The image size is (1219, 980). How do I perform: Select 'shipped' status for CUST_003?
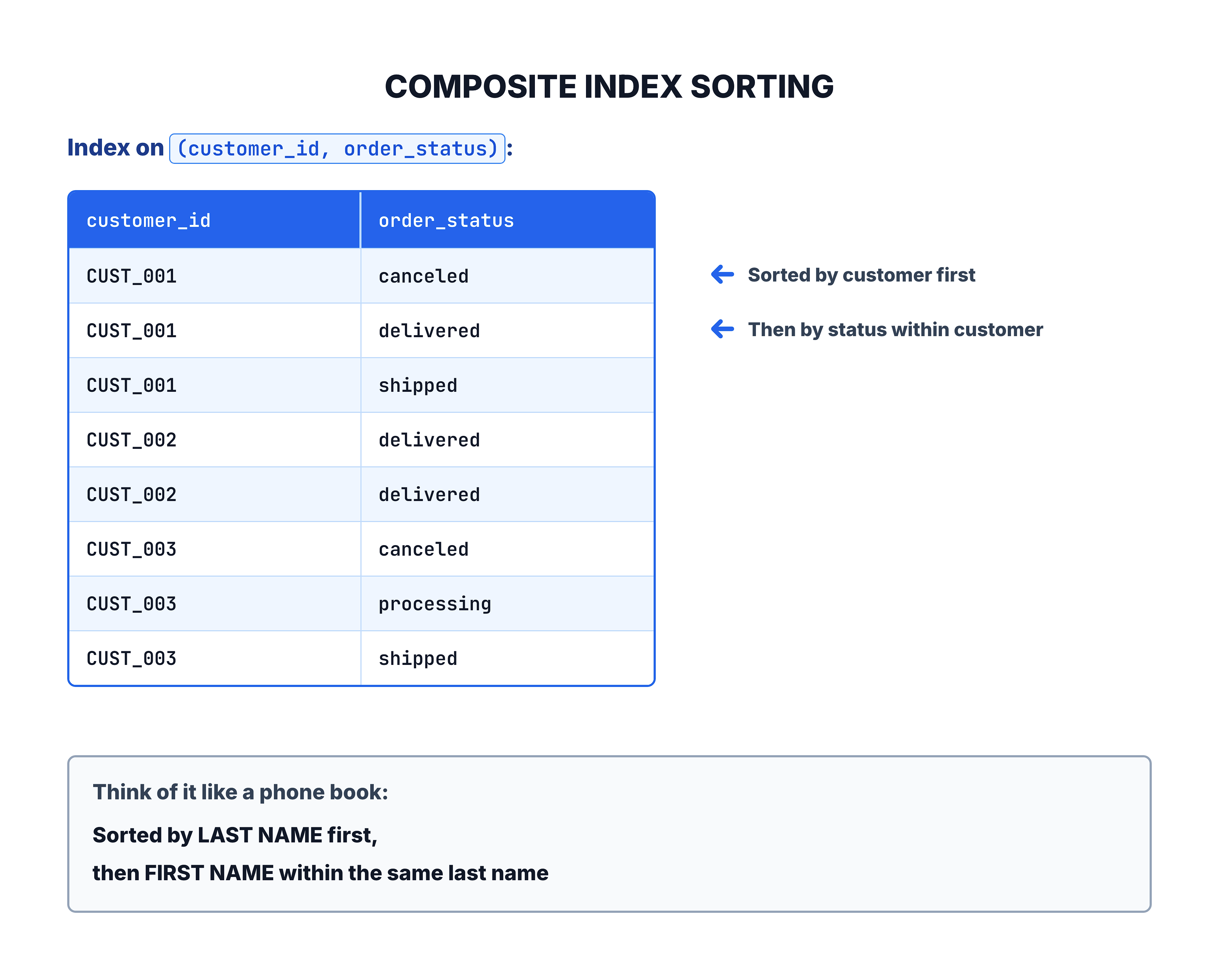[x=418, y=659]
